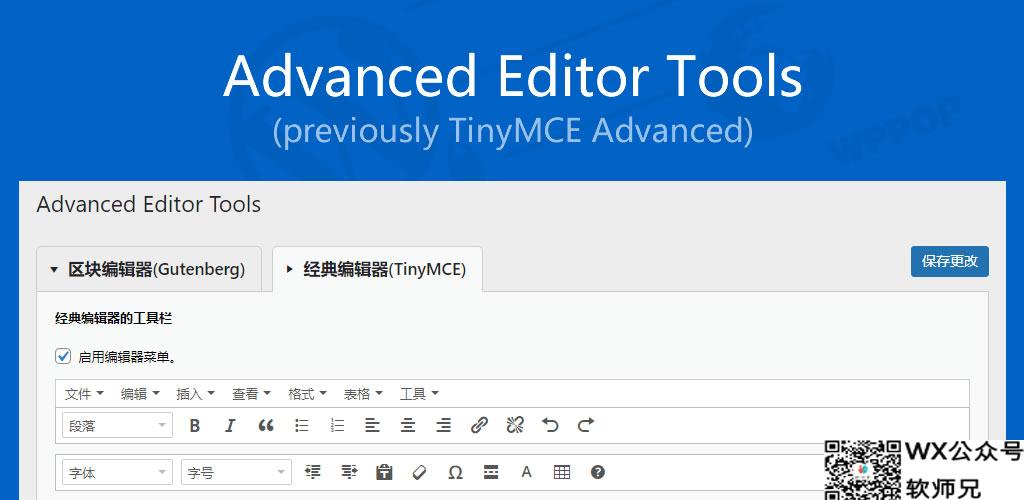Click the decrease indent icon
1024x500 pixels.
tap(313, 472)
